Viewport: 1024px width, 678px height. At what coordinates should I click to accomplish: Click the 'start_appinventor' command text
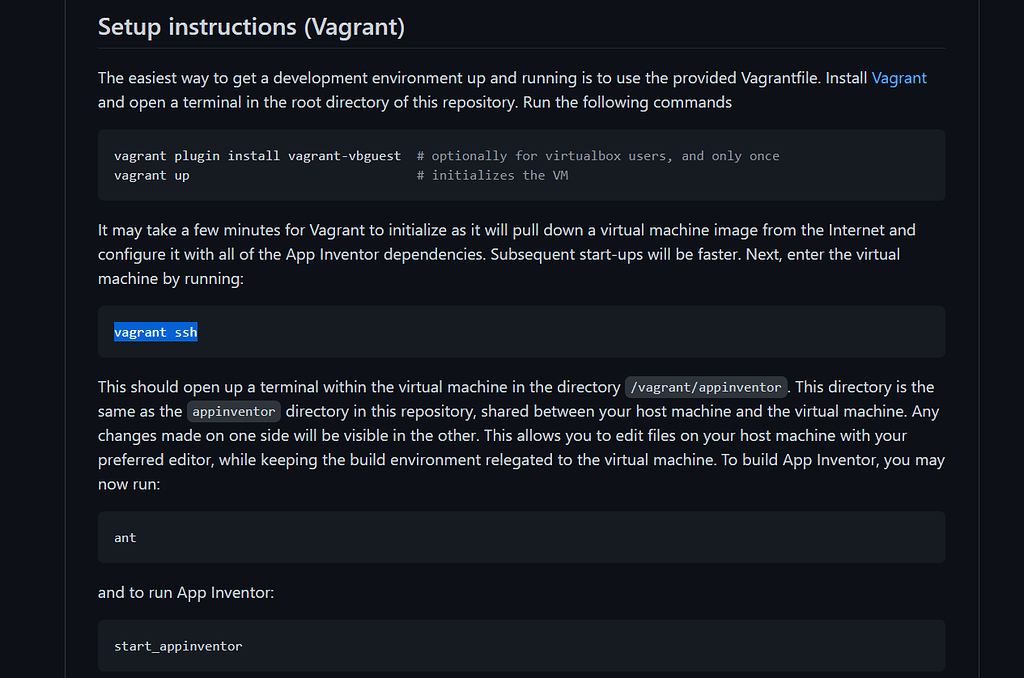178,646
